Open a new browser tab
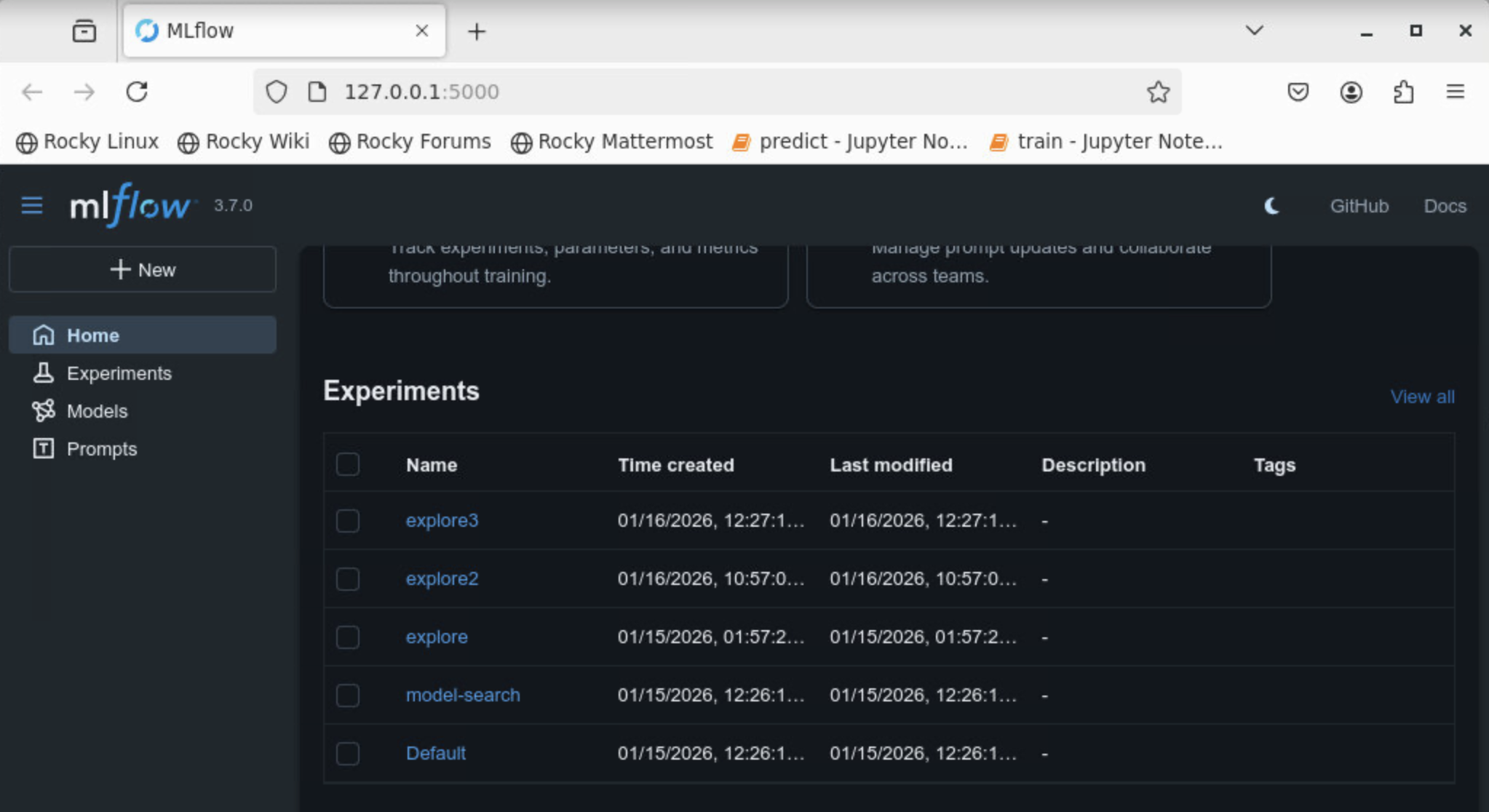This screenshot has height=812, width=1489. pyautogui.click(x=477, y=31)
